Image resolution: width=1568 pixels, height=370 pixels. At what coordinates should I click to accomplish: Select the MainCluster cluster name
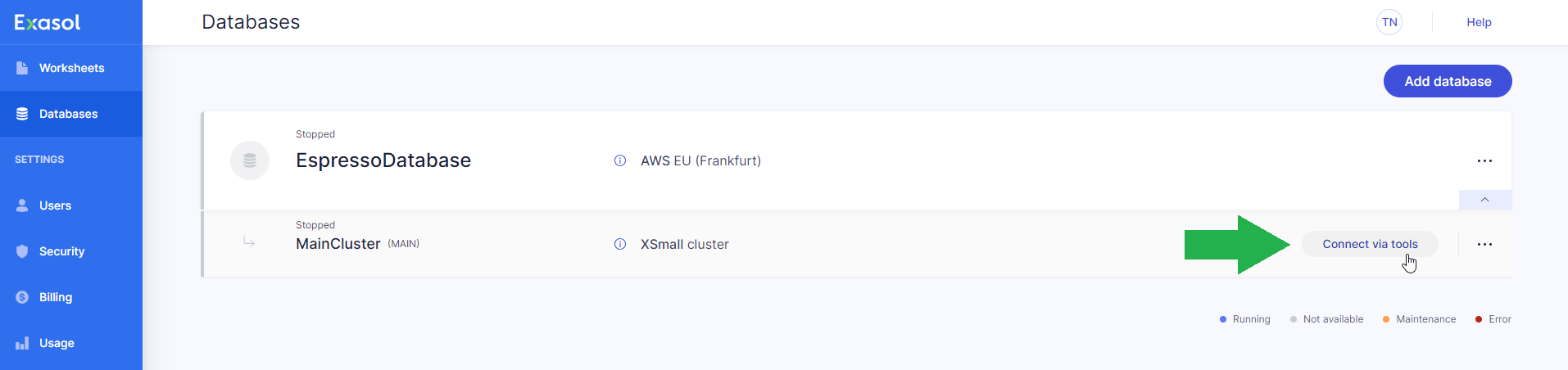(x=338, y=244)
